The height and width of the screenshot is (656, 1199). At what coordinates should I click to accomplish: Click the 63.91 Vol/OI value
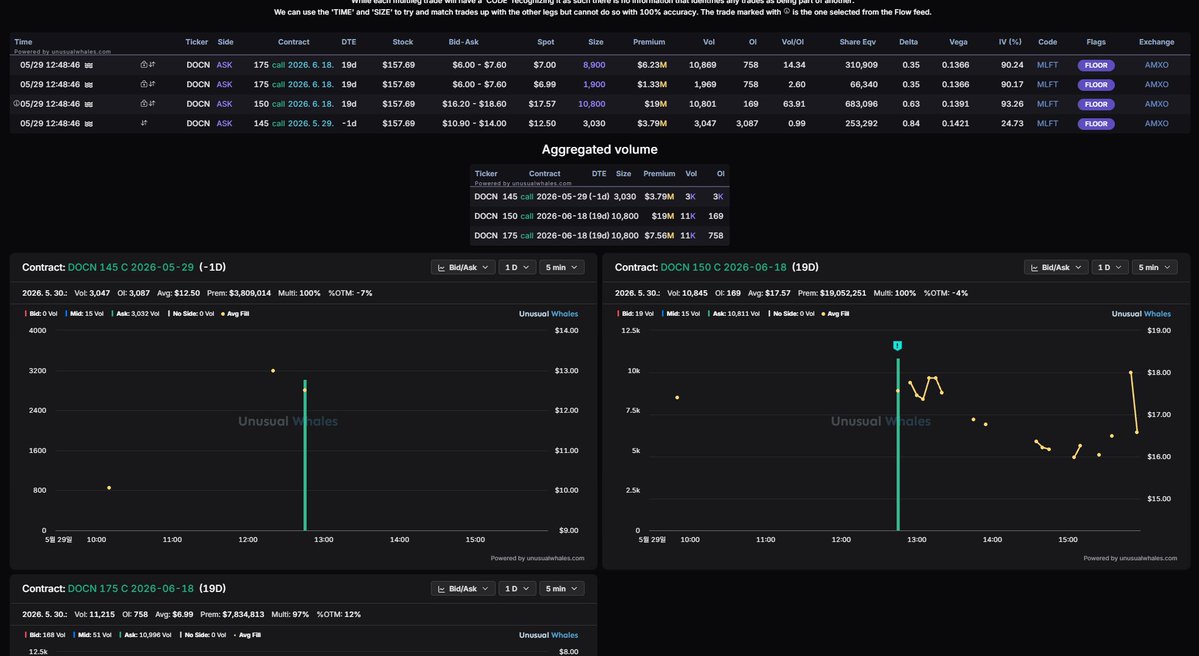pos(792,104)
